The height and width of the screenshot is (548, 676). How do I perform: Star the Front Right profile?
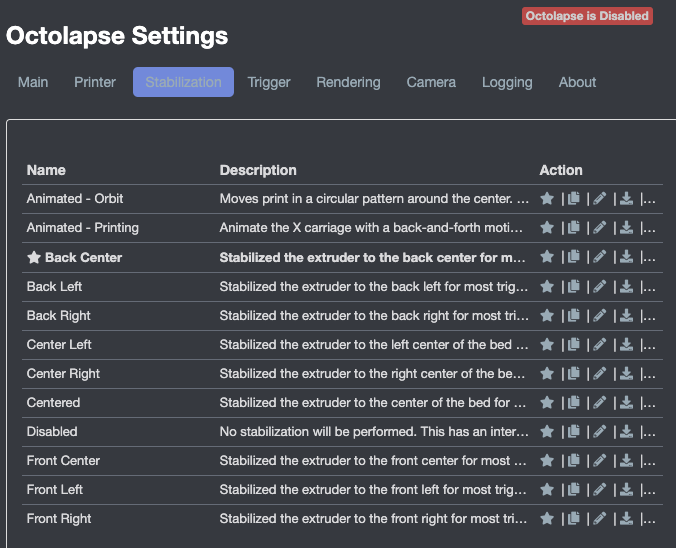(547, 518)
